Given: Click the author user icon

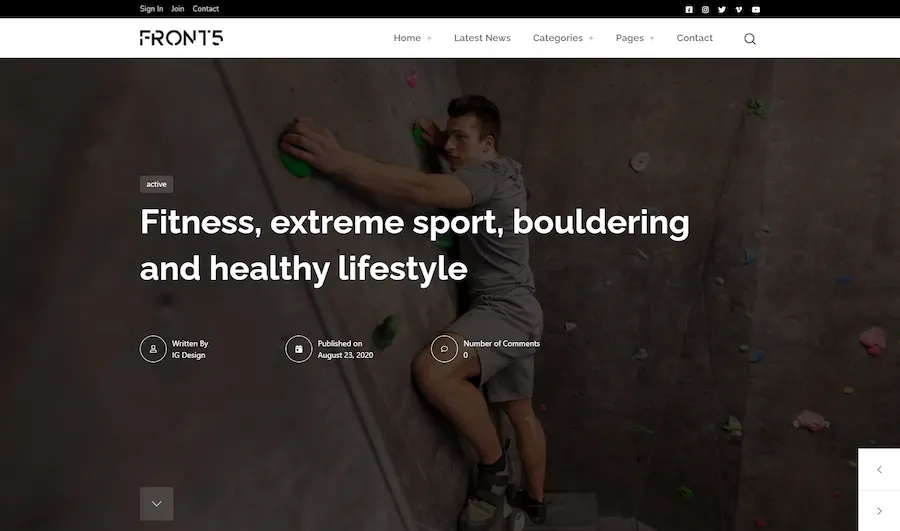Looking at the screenshot, I should pyautogui.click(x=153, y=349).
